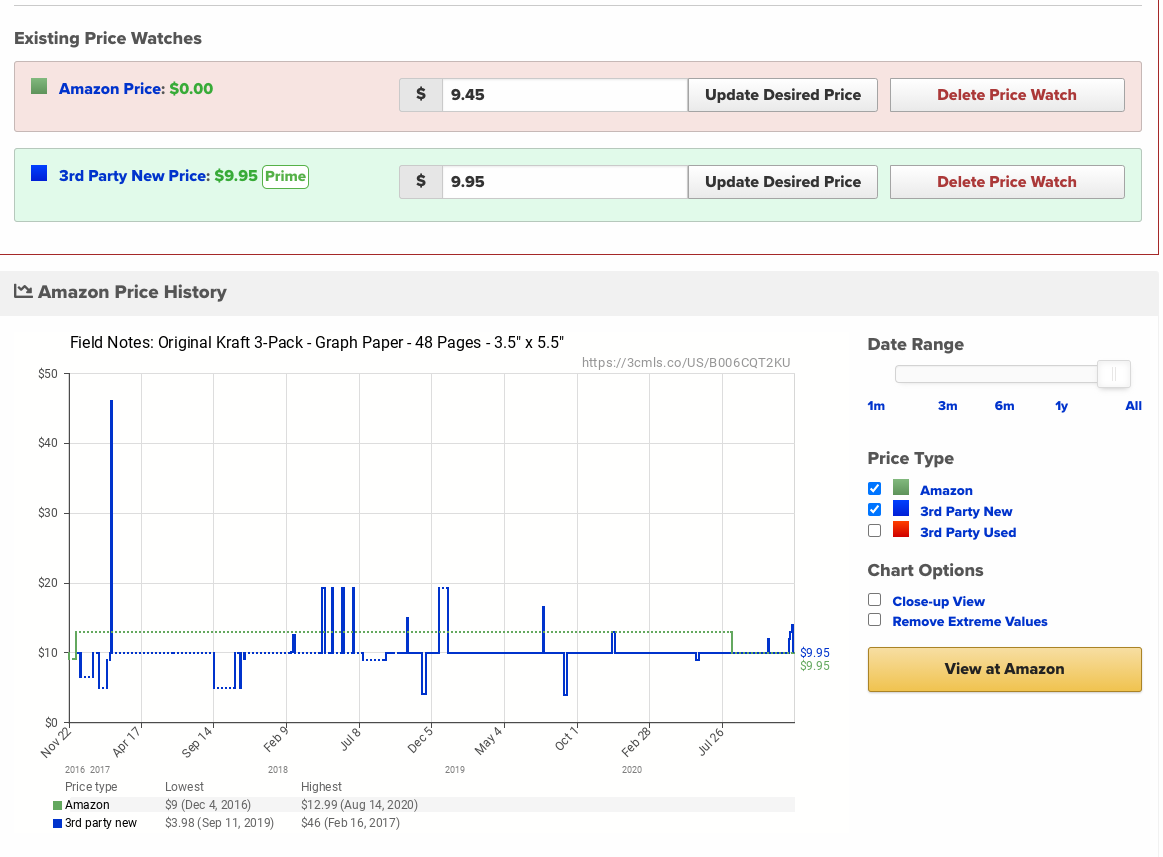Click the Amazon Price History chart icon
1163x857 pixels.
point(23,292)
